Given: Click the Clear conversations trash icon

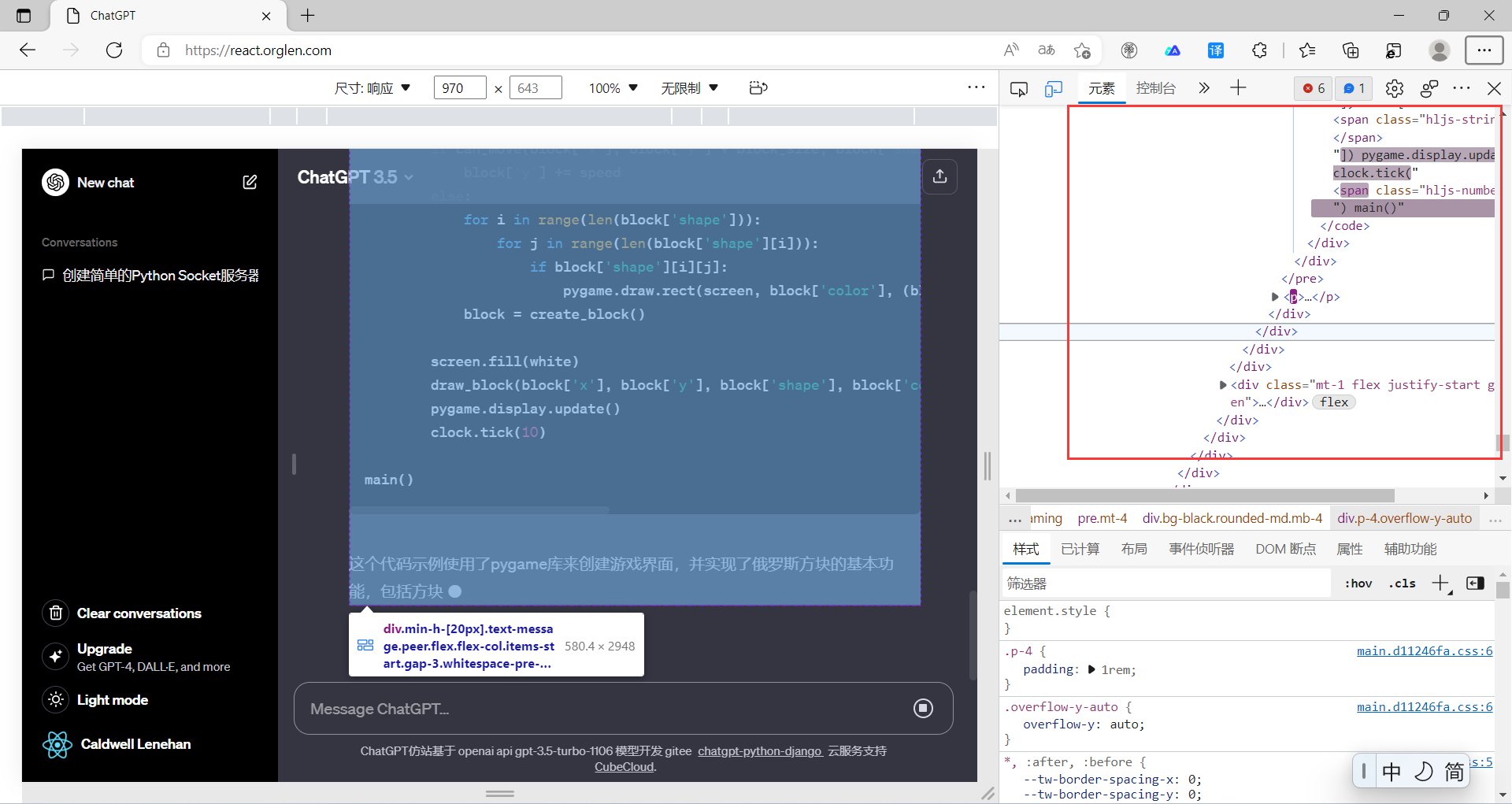Looking at the screenshot, I should pyautogui.click(x=56, y=613).
